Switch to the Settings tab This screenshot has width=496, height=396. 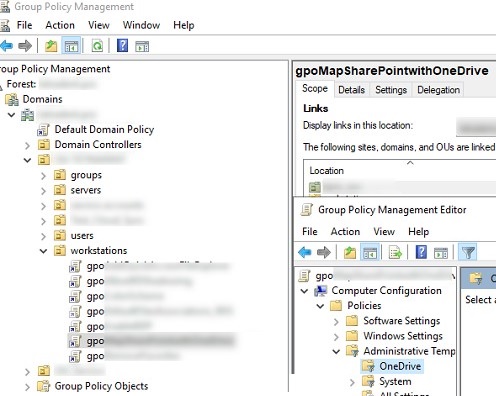(391, 90)
